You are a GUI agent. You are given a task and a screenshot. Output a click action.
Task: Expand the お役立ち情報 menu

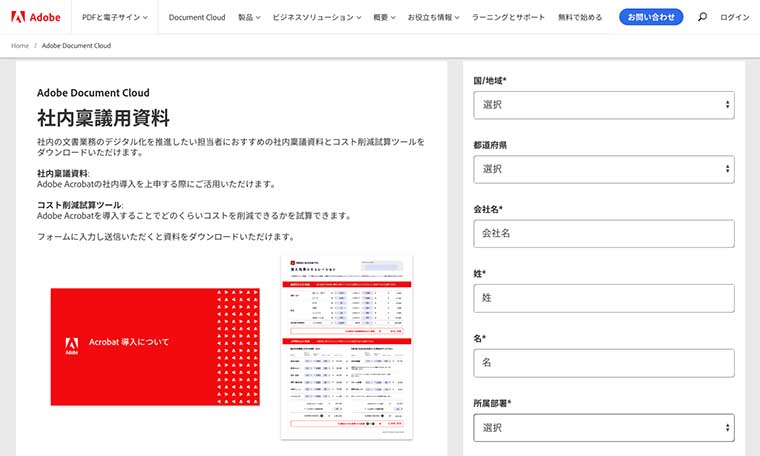[x=433, y=17]
